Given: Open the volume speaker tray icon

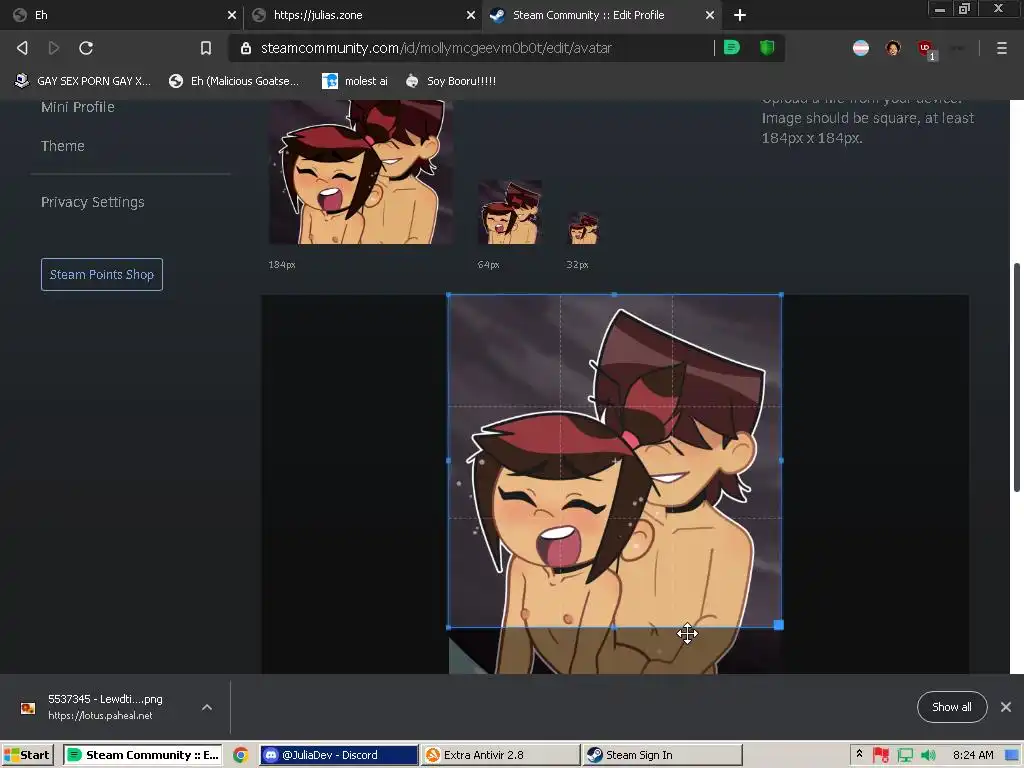Looking at the screenshot, I should point(928,755).
